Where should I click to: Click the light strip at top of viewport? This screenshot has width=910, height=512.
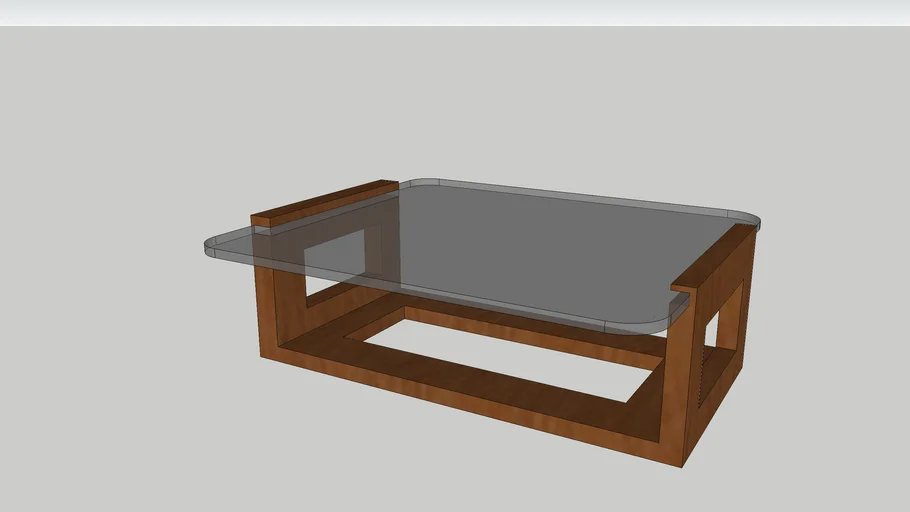pos(455,12)
